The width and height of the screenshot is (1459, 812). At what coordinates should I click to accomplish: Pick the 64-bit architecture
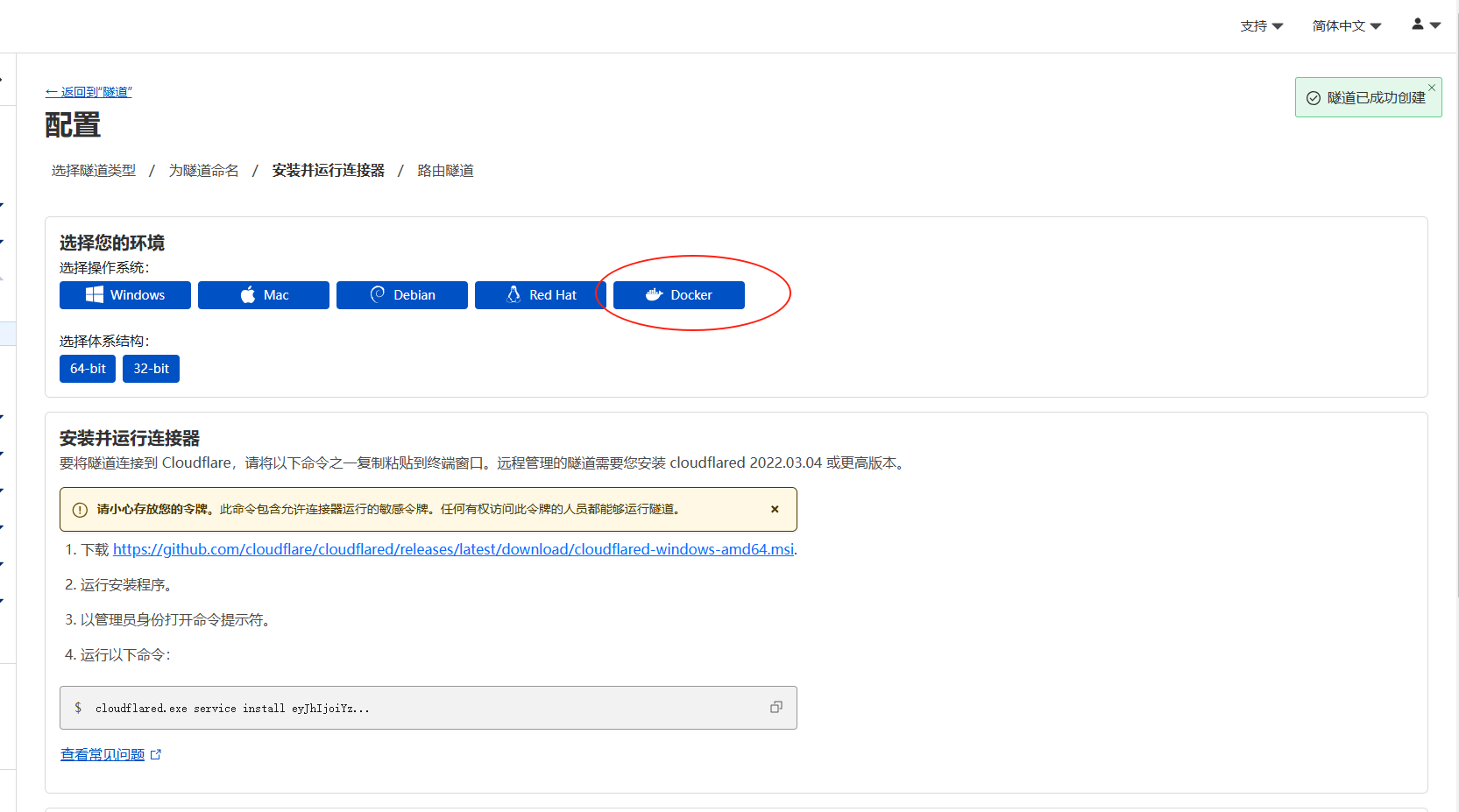(x=88, y=369)
